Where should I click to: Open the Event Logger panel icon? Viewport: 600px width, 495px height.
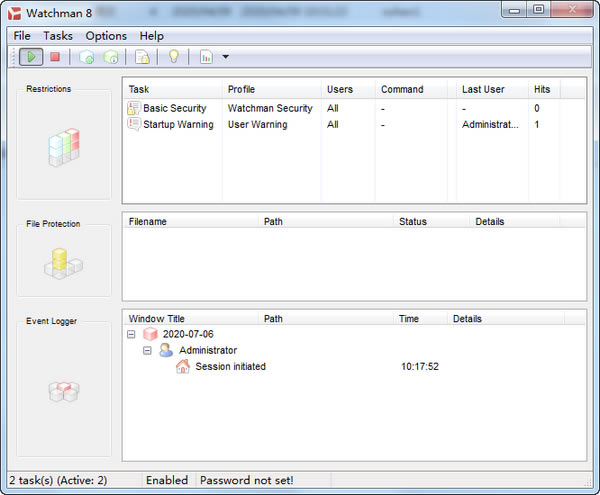(x=64, y=391)
